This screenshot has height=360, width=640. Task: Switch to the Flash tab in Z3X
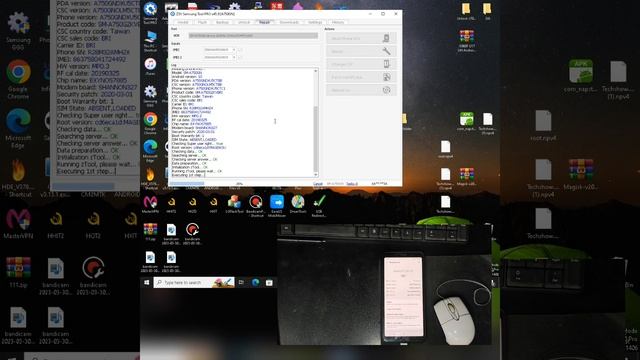click(202, 22)
